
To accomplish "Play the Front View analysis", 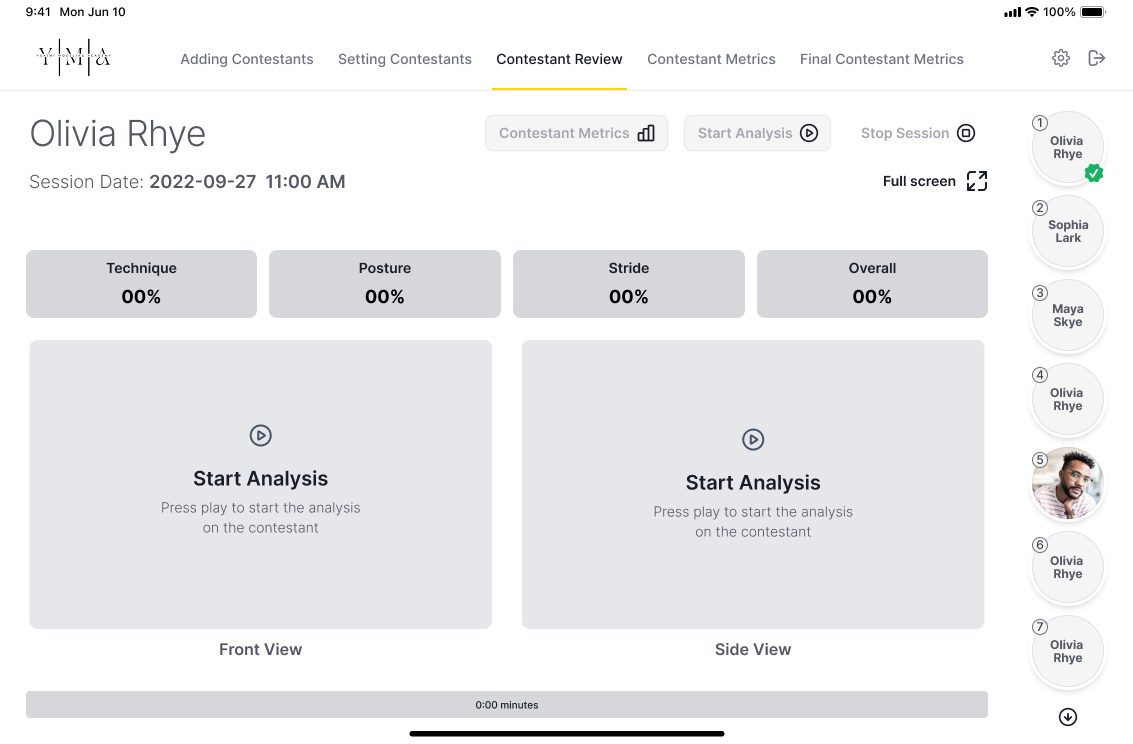I will click(260, 436).
